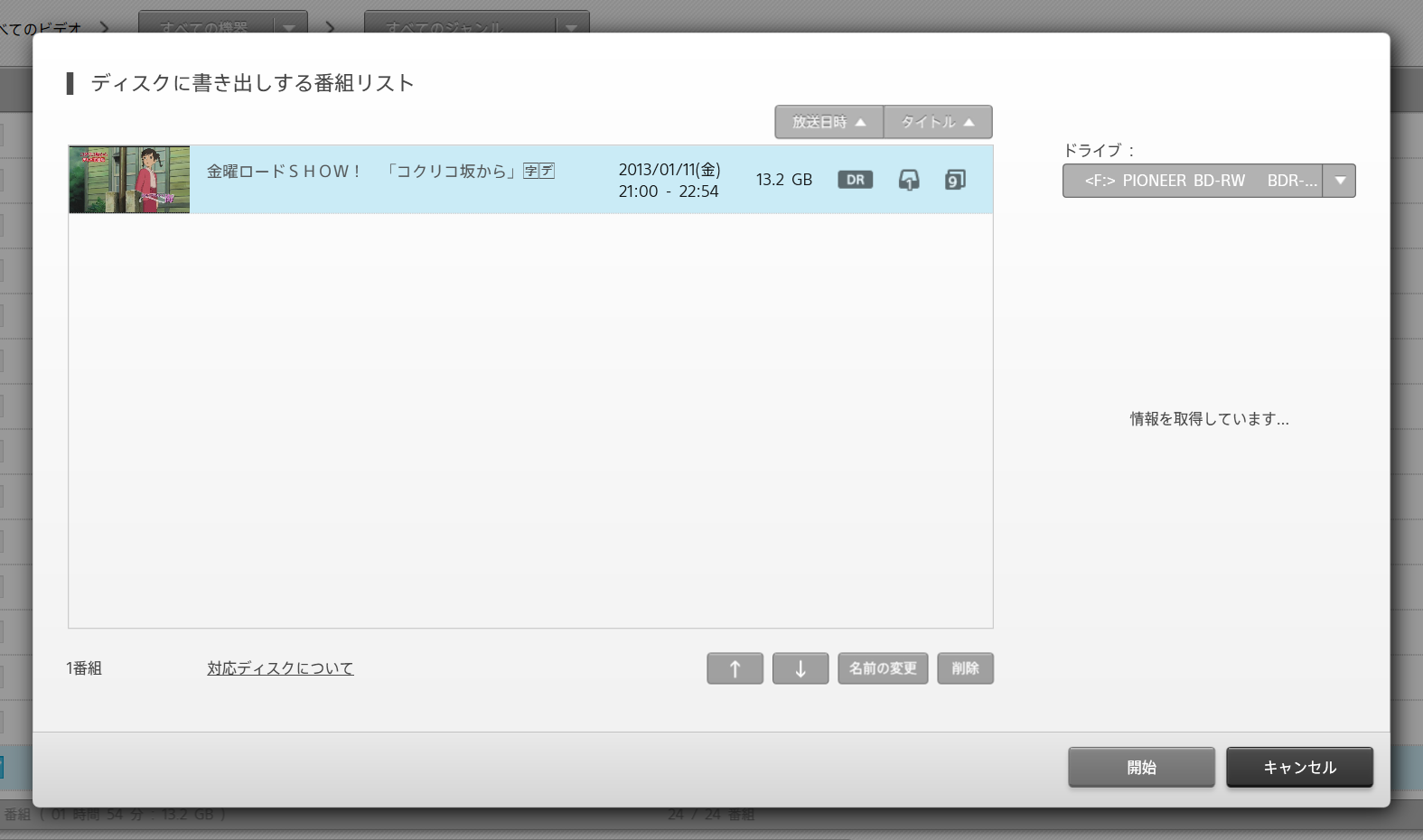The width and height of the screenshot is (1423, 840).
Task: Open the 対応ディスクについて link
Action: pyautogui.click(x=280, y=668)
